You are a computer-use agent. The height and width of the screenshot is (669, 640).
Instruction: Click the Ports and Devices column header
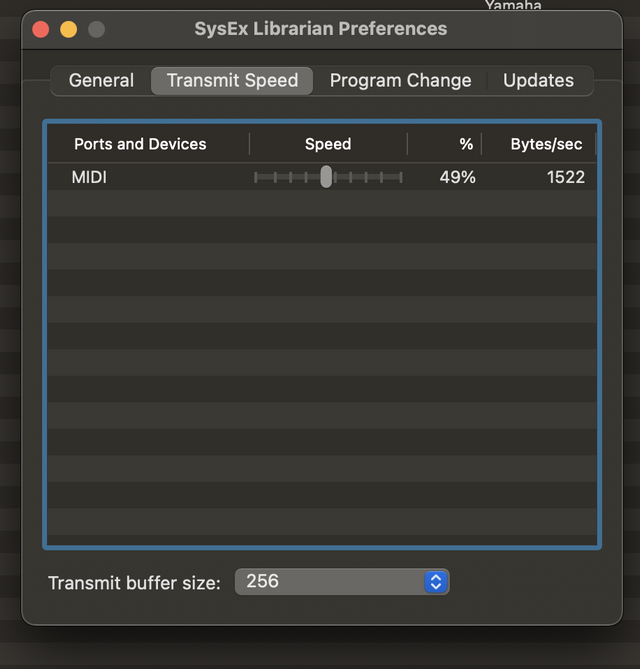[x=140, y=144]
